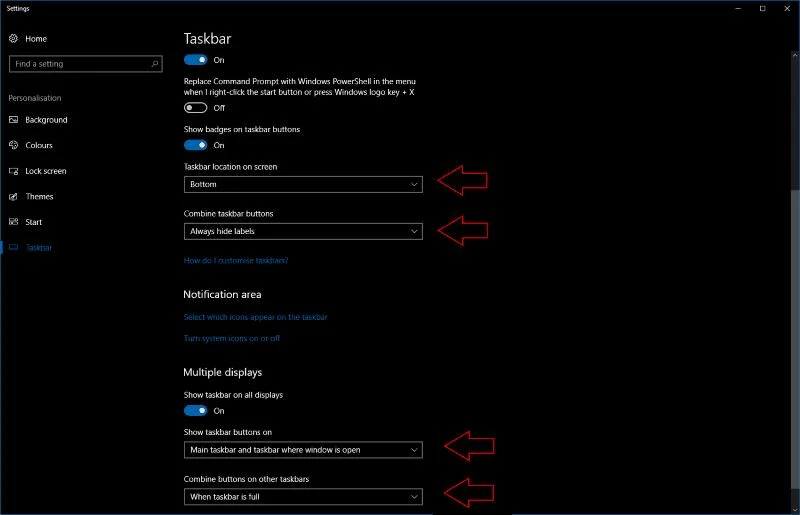Click the search magnifier icon
Viewport: 800px width, 515px height.
coord(155,64)
